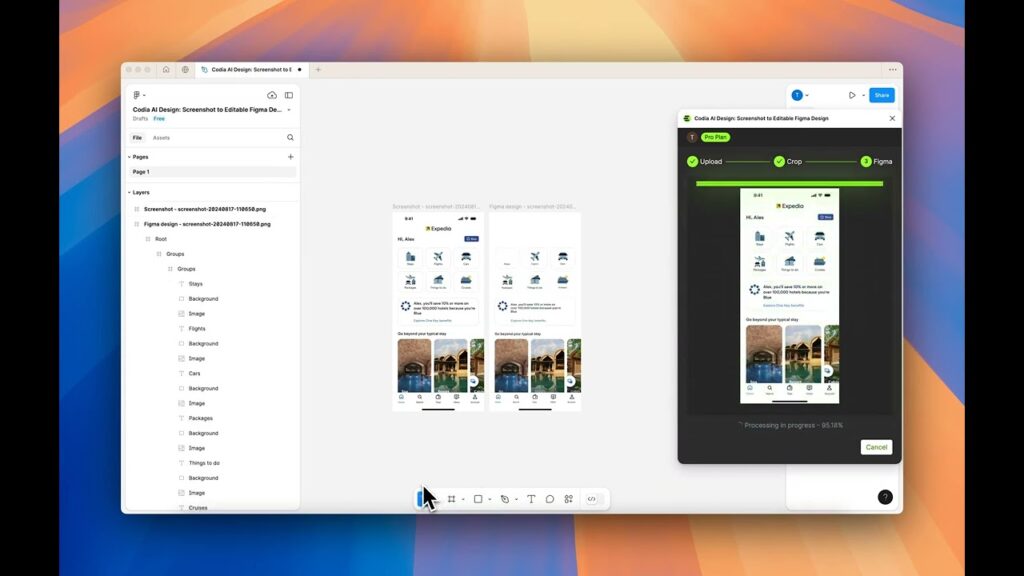This screenshot has height=576, width=1024.
Task: Select the Pen tool
Action: tap(505, 499)
